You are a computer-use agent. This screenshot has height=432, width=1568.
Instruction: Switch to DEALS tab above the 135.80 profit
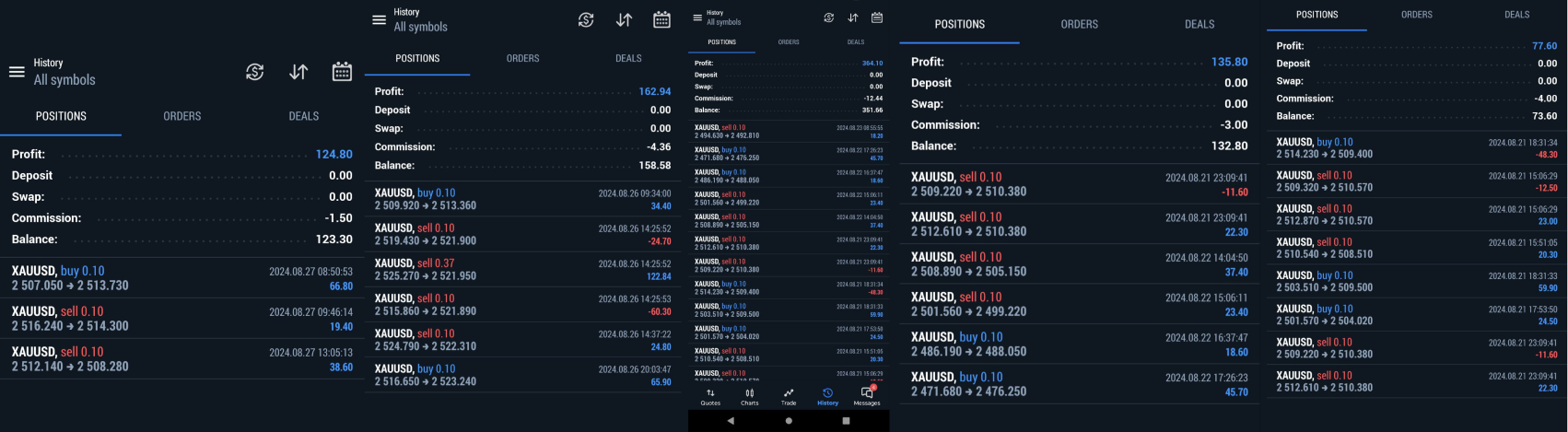pyautogui.click(x=1199, y=25)
